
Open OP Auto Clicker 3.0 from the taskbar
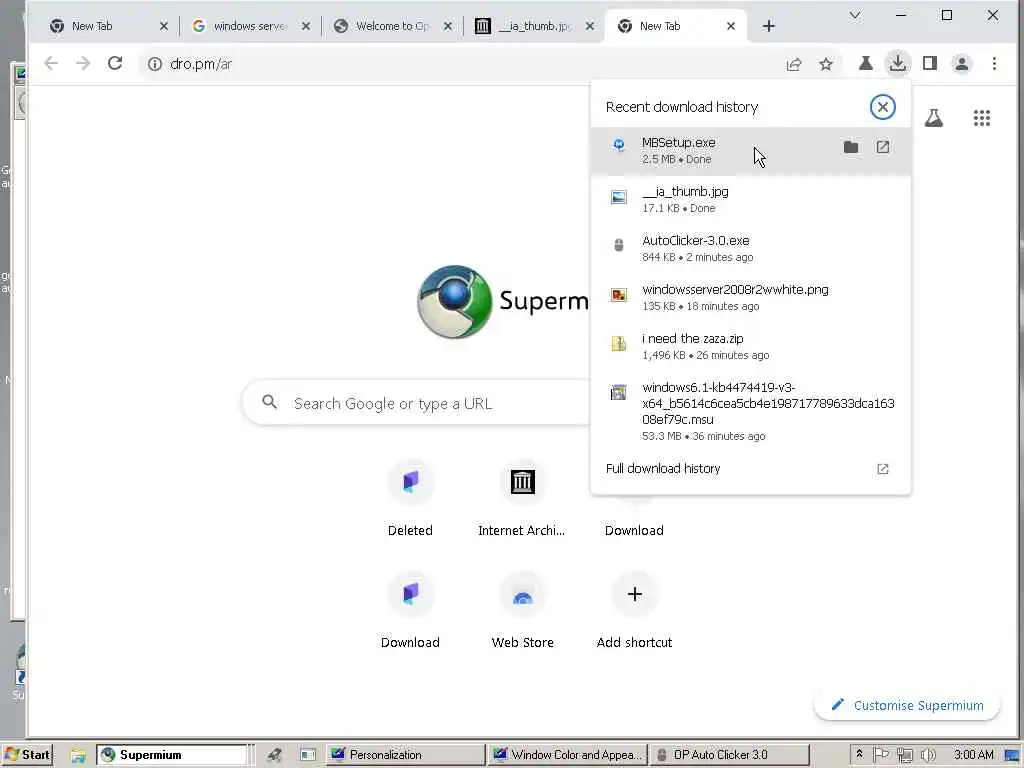(729, 755)
